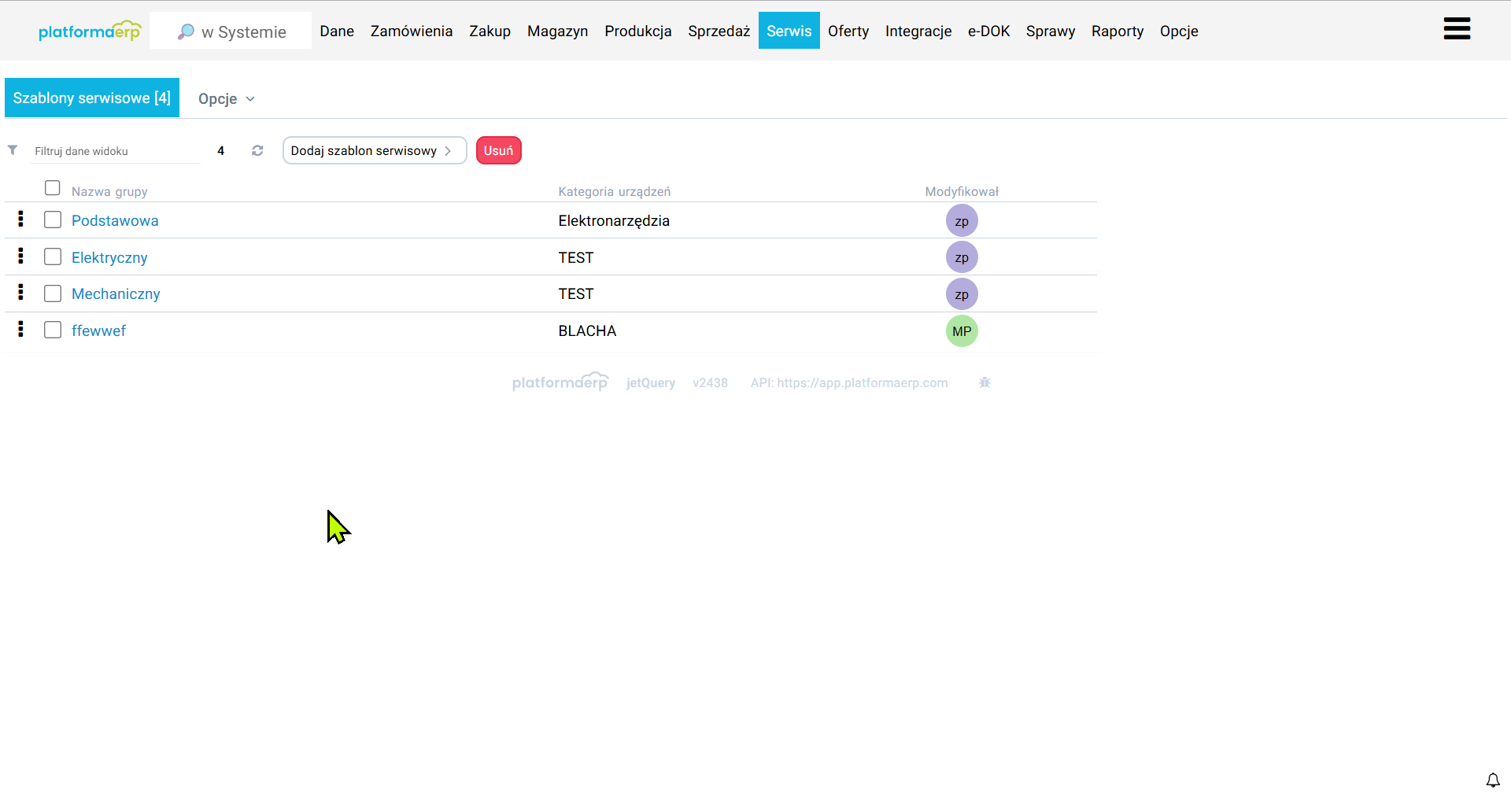
Task: Switch to Szablony serwisowe tab
Action: click(92, 98)
